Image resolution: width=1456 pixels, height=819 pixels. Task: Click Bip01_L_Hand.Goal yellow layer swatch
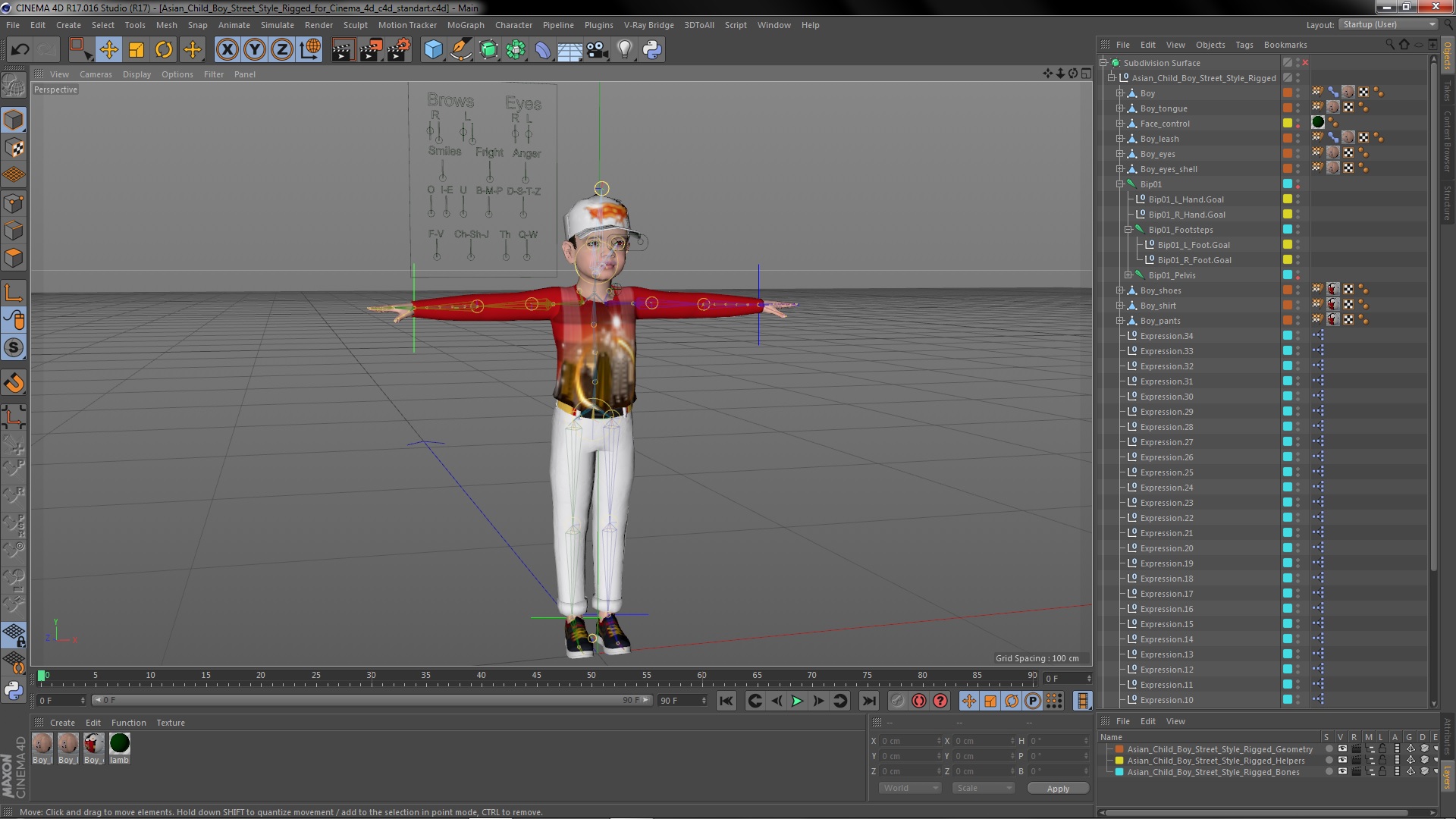[1288, 199]
